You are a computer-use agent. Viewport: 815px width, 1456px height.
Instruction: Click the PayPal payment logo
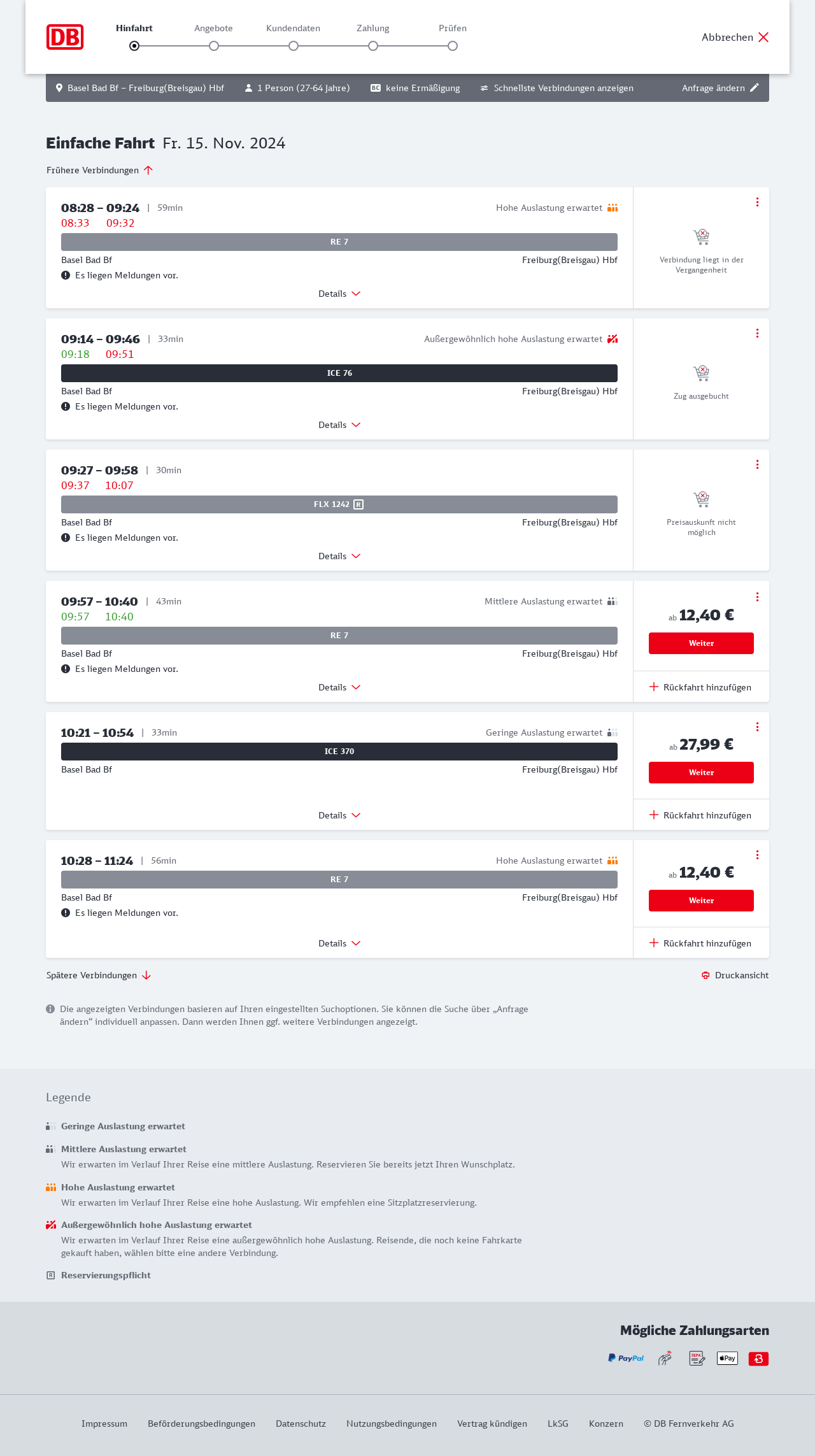[x=626, y=1359]
